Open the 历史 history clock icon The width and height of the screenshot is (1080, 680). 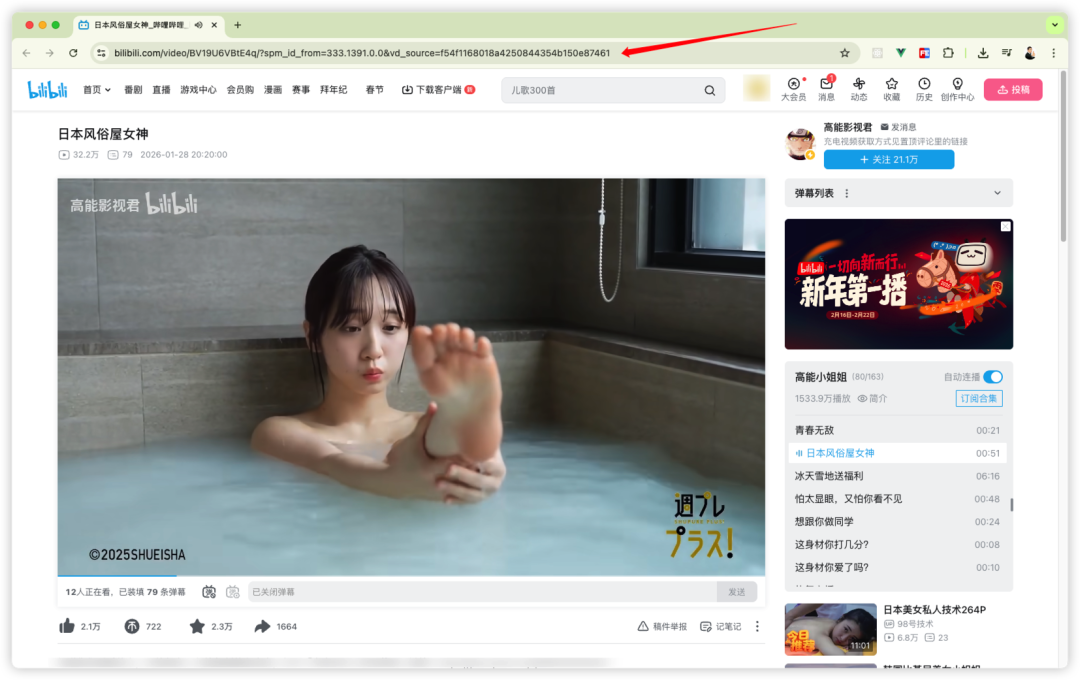click(923, 89)
